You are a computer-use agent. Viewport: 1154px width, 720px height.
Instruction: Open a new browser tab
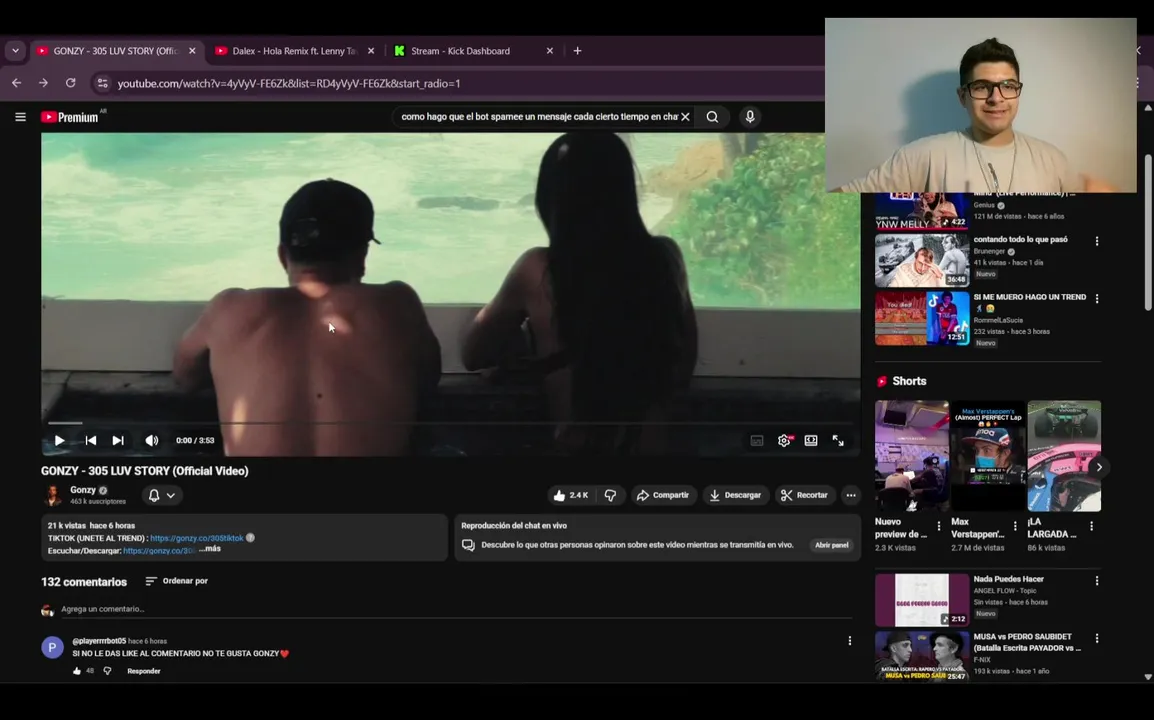click(x=578, y=51)
